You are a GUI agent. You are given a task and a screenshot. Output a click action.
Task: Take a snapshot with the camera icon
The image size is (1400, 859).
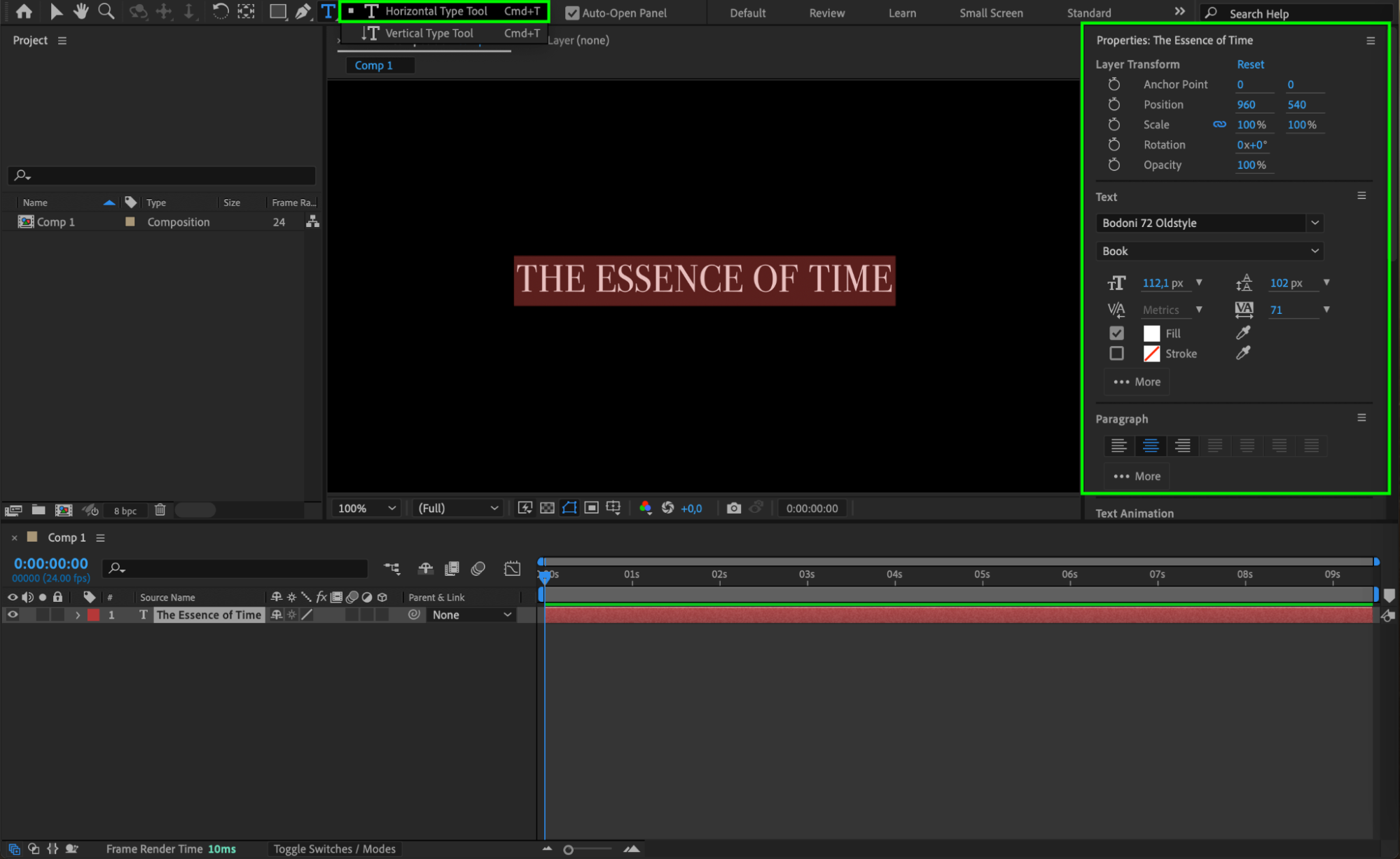(x=733, y=508)
